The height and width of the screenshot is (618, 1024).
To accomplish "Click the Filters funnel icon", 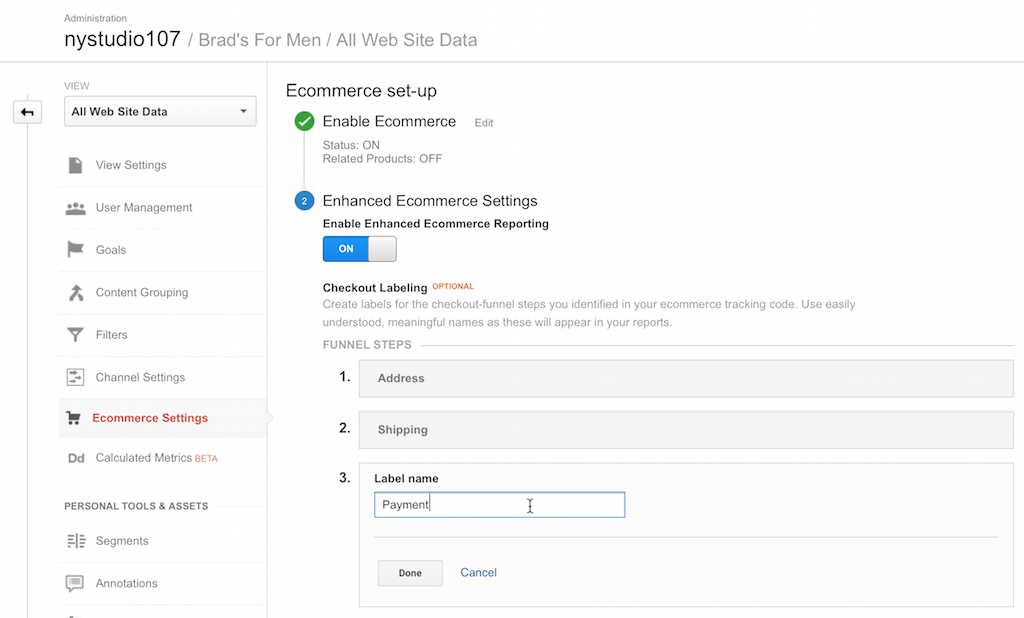I will point(75,335).
